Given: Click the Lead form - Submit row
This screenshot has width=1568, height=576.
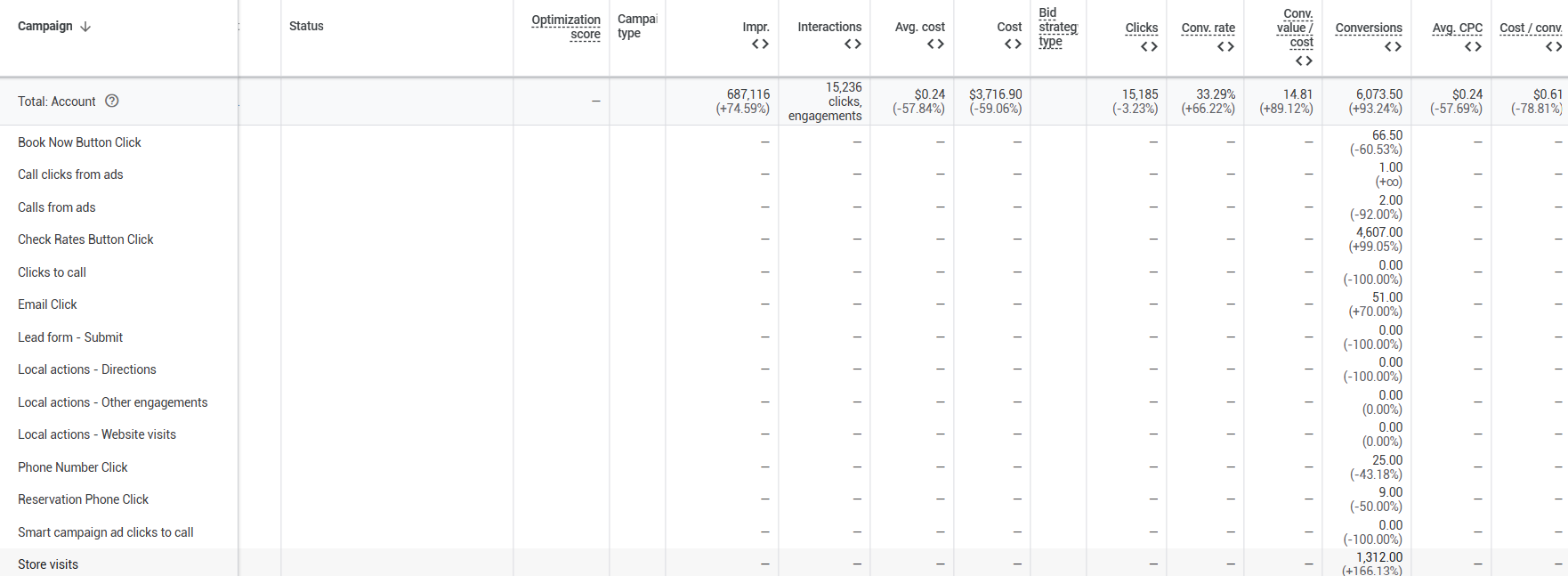Looking at the screenshot, I should coord(70,337).
